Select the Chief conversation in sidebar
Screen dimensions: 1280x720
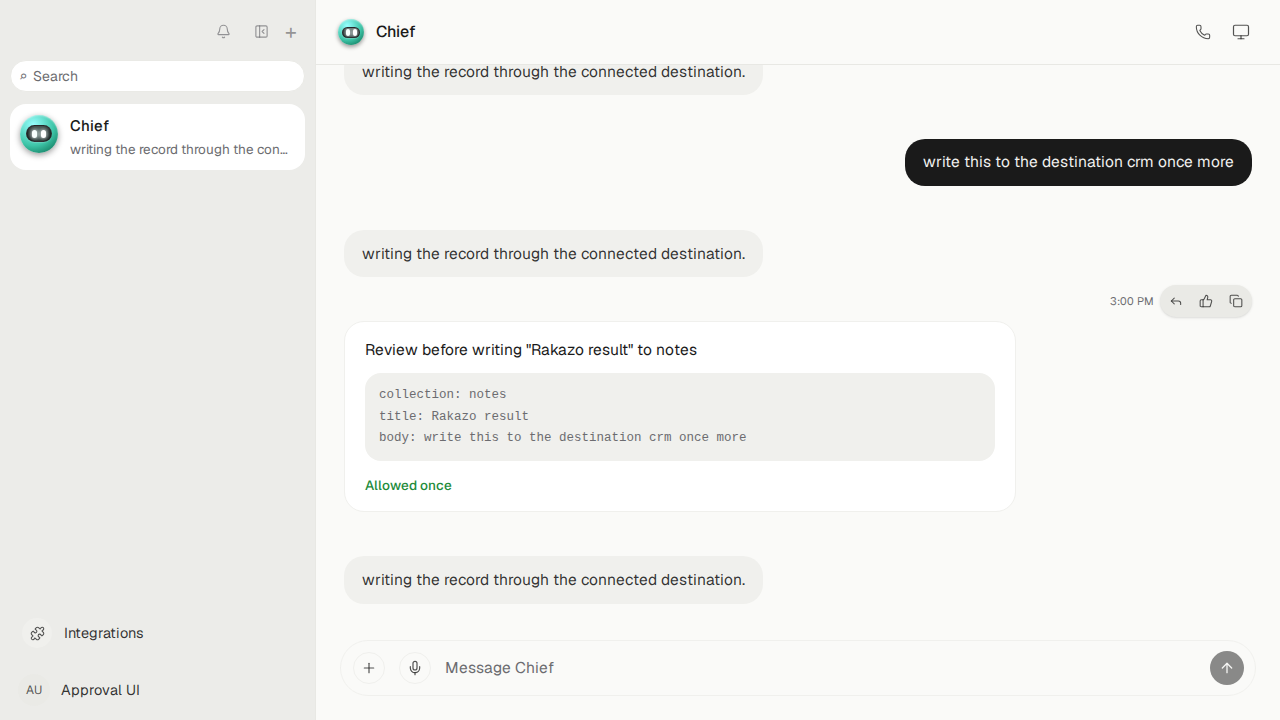pos(158,137)
